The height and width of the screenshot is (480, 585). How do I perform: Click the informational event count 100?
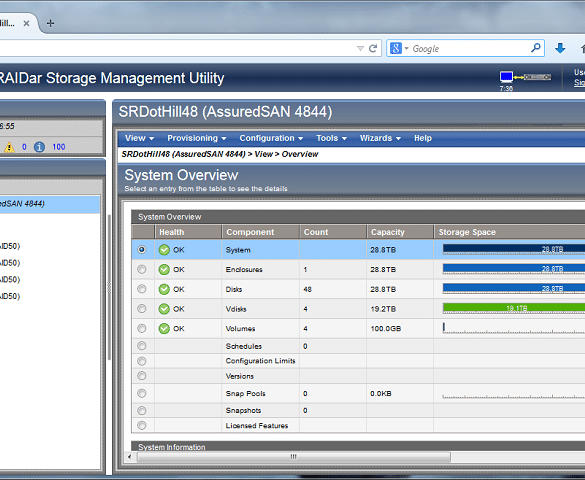click(59, 147)
